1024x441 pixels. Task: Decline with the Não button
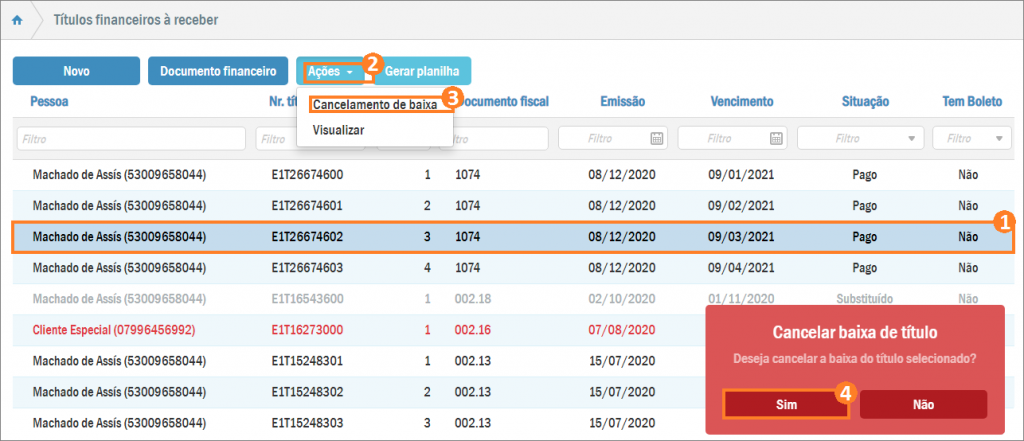(922, 404)
